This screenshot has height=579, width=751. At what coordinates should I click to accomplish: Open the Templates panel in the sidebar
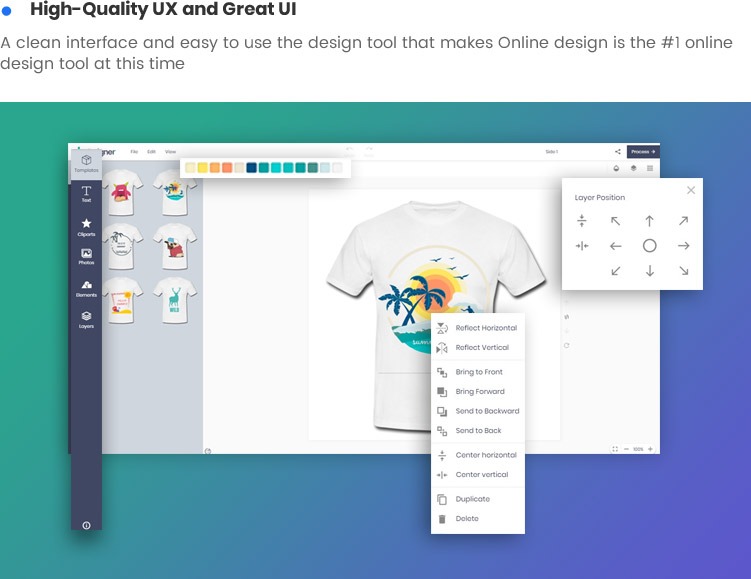pos(86,162)
